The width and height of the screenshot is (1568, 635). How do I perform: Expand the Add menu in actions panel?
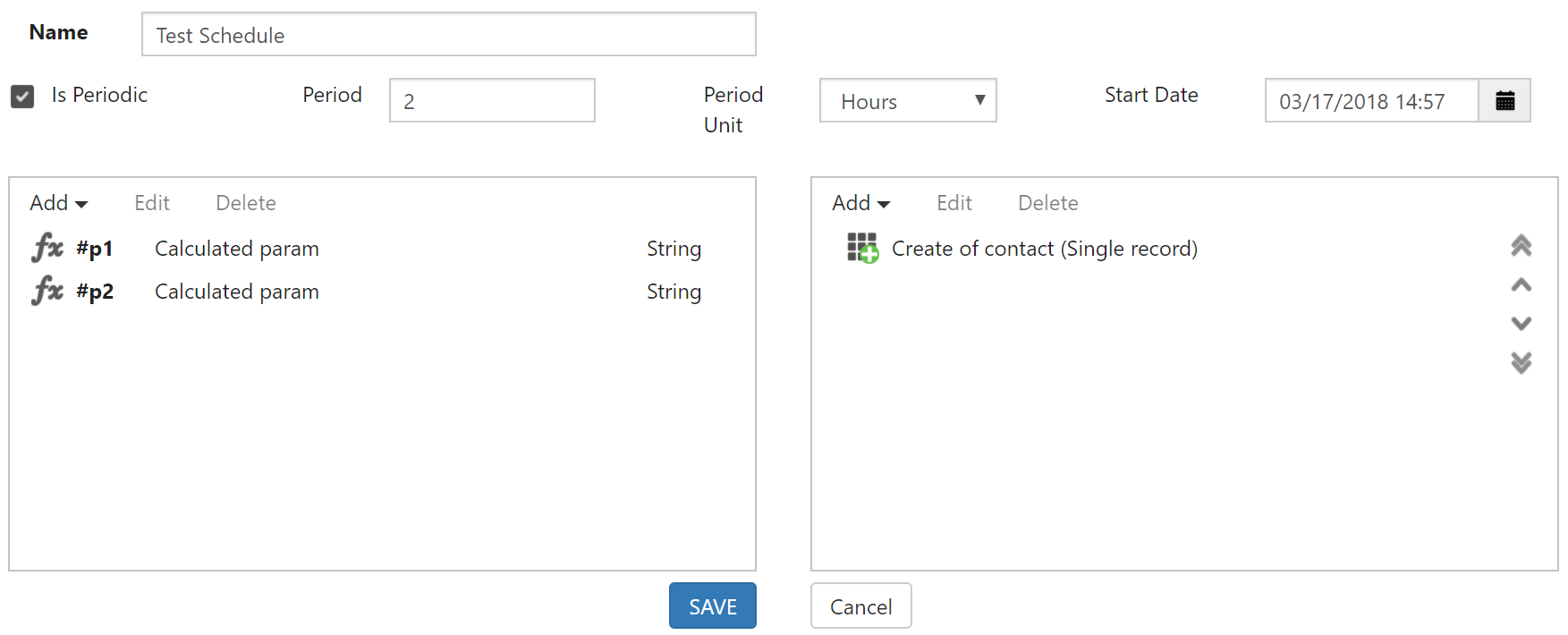860,203
